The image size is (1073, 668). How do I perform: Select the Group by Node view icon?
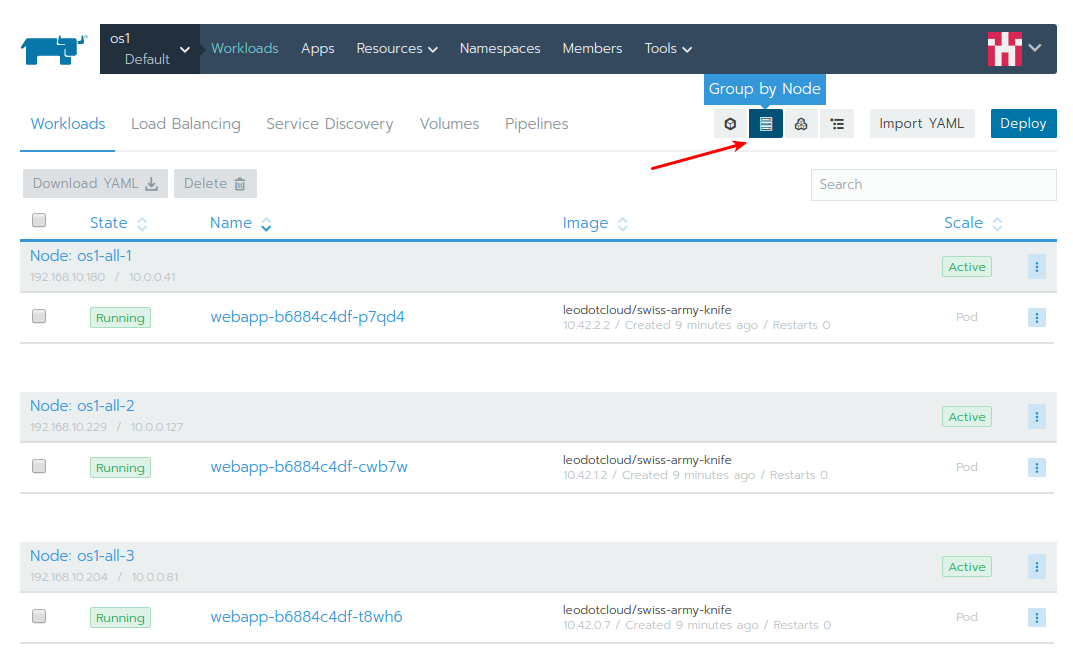pos(765,123)
